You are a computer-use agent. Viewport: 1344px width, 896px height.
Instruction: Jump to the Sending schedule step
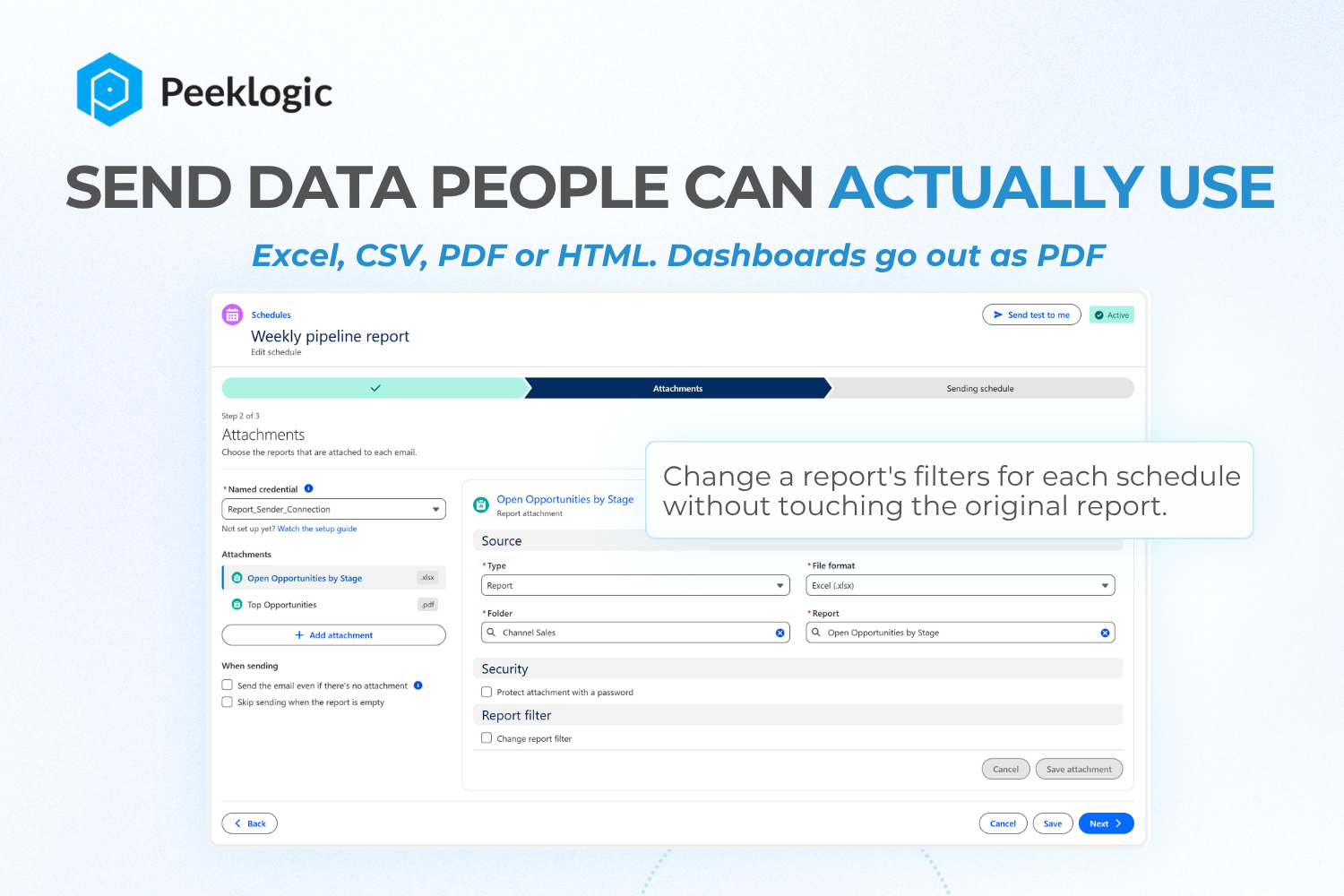[x=980, y=388]
